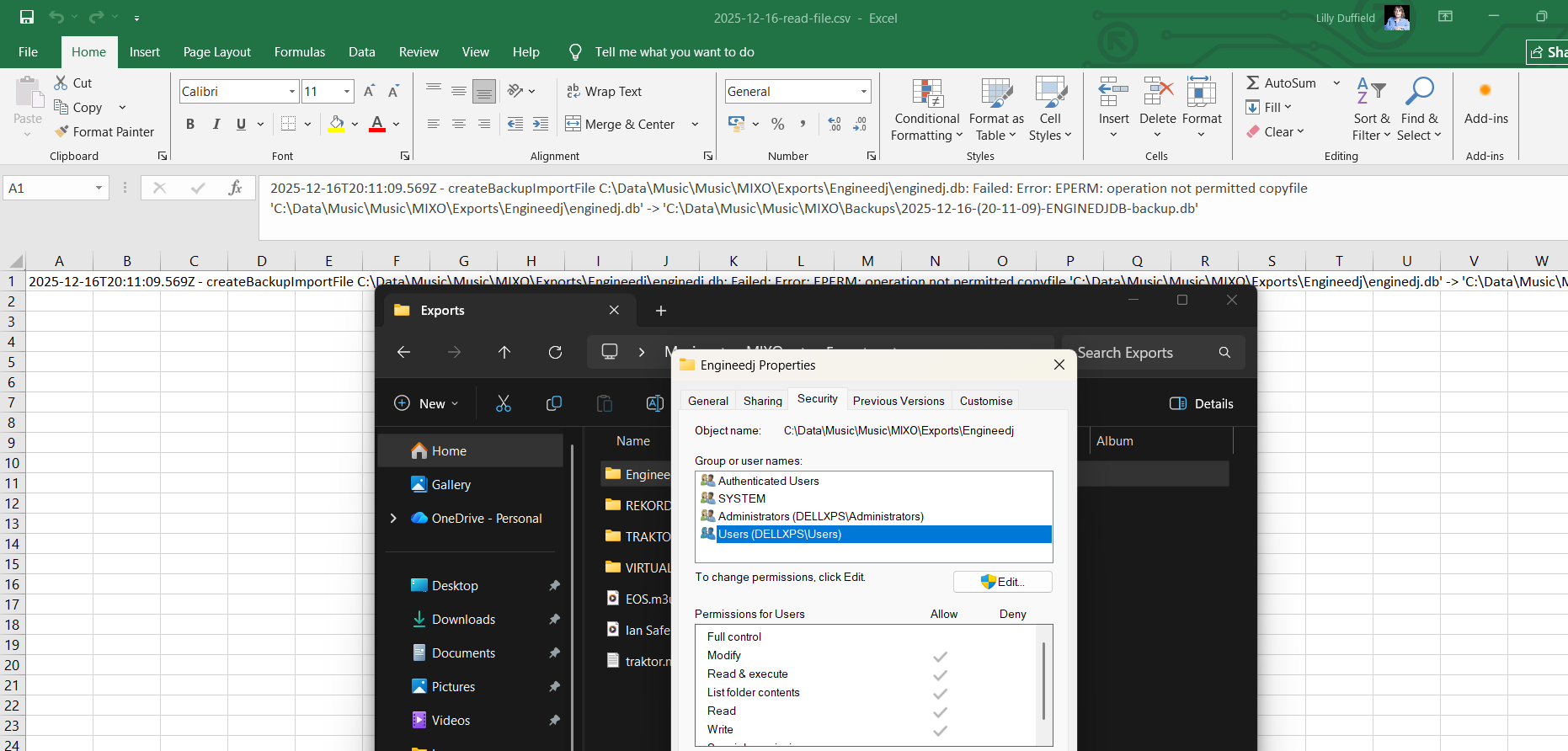
Task: Open the Calibri font name dropdown
Action: (292, 91)
